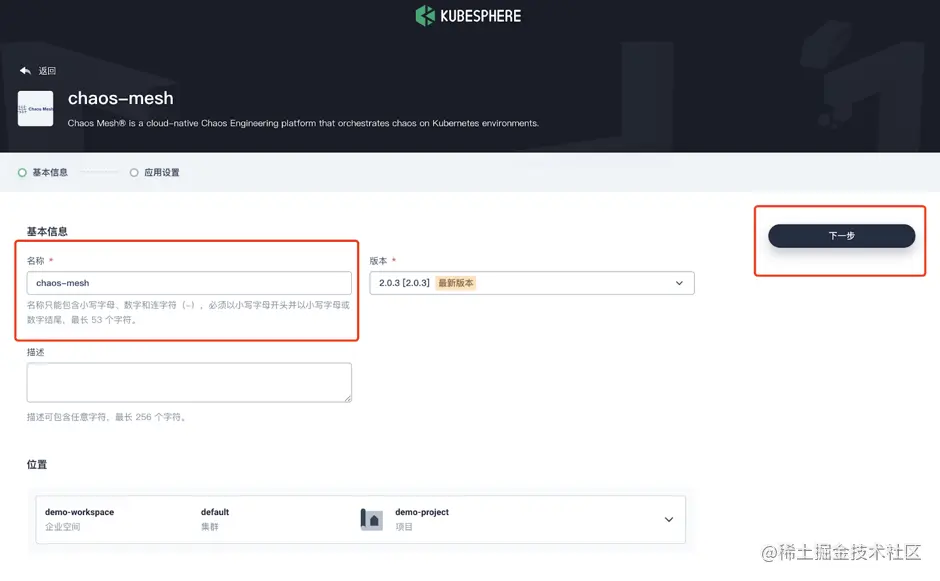Image resolution: width=940 pixels, height=581 pixels.
Task: Click the demo-workspace 企业空间 entry
Action: coord(79,519)
